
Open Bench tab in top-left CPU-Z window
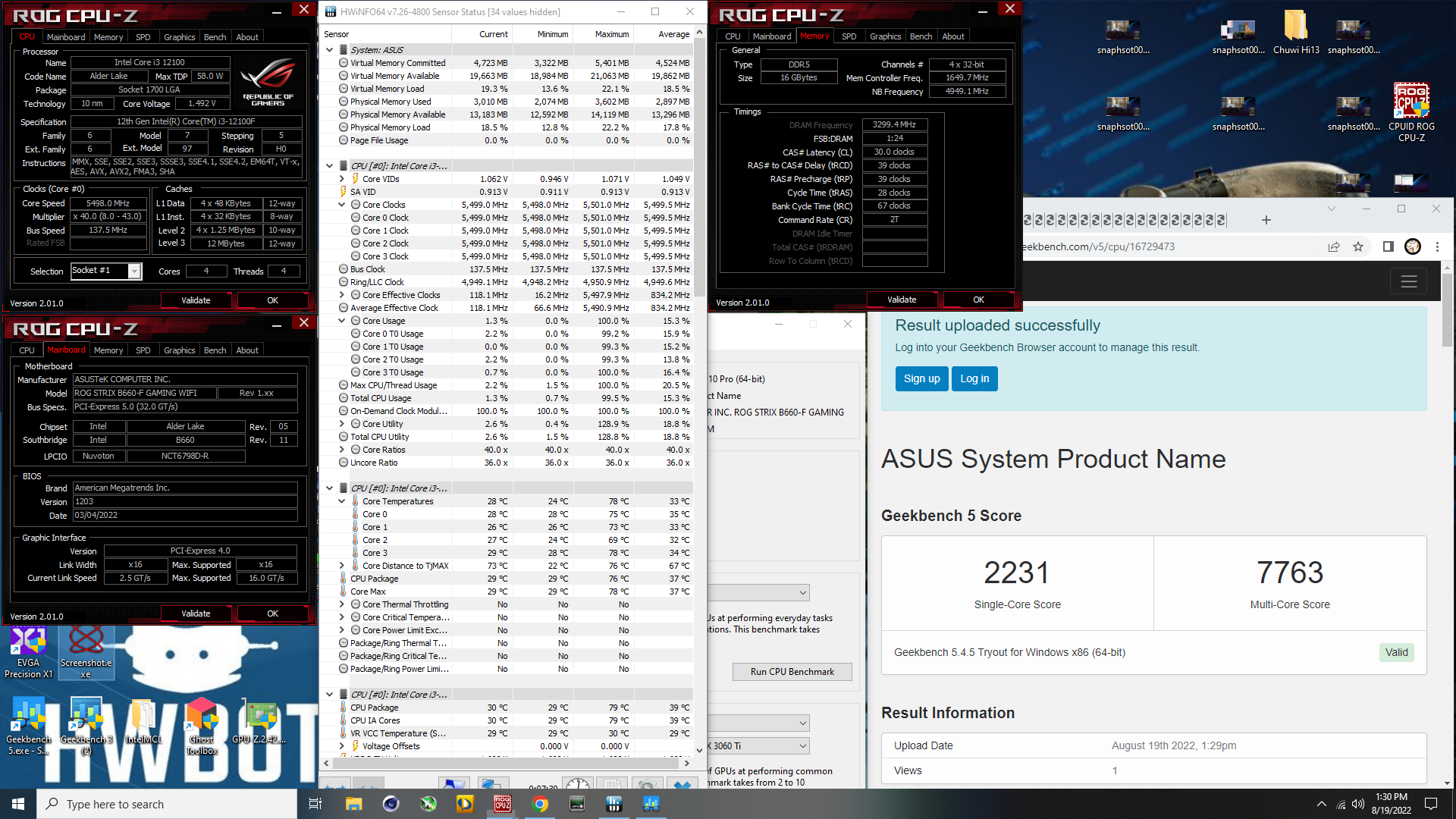(x=215, y=36)
